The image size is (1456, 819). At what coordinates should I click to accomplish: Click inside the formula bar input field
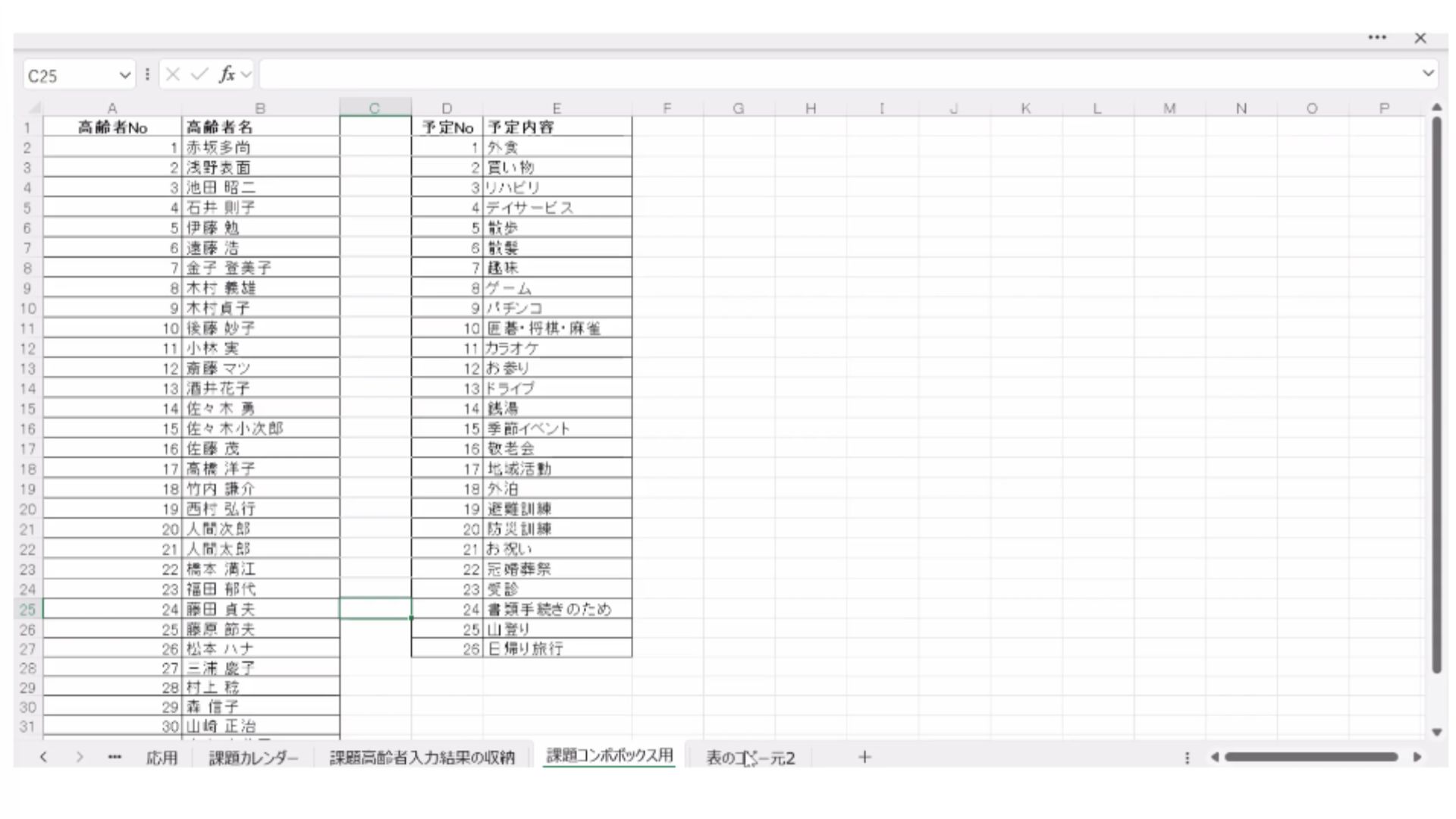tap(834, 74)
